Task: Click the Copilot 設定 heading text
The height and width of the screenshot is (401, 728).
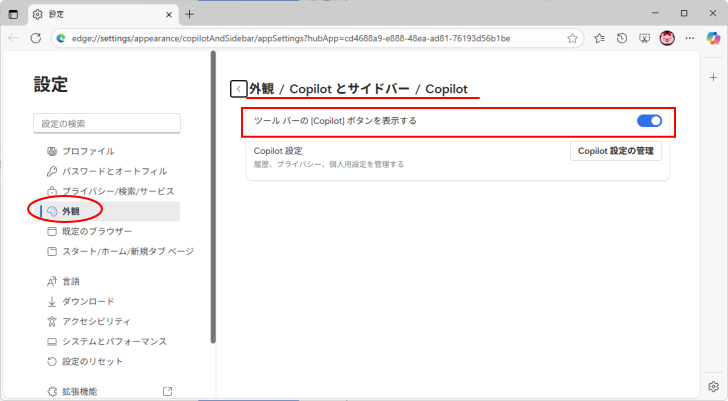Action: (278, 151)
